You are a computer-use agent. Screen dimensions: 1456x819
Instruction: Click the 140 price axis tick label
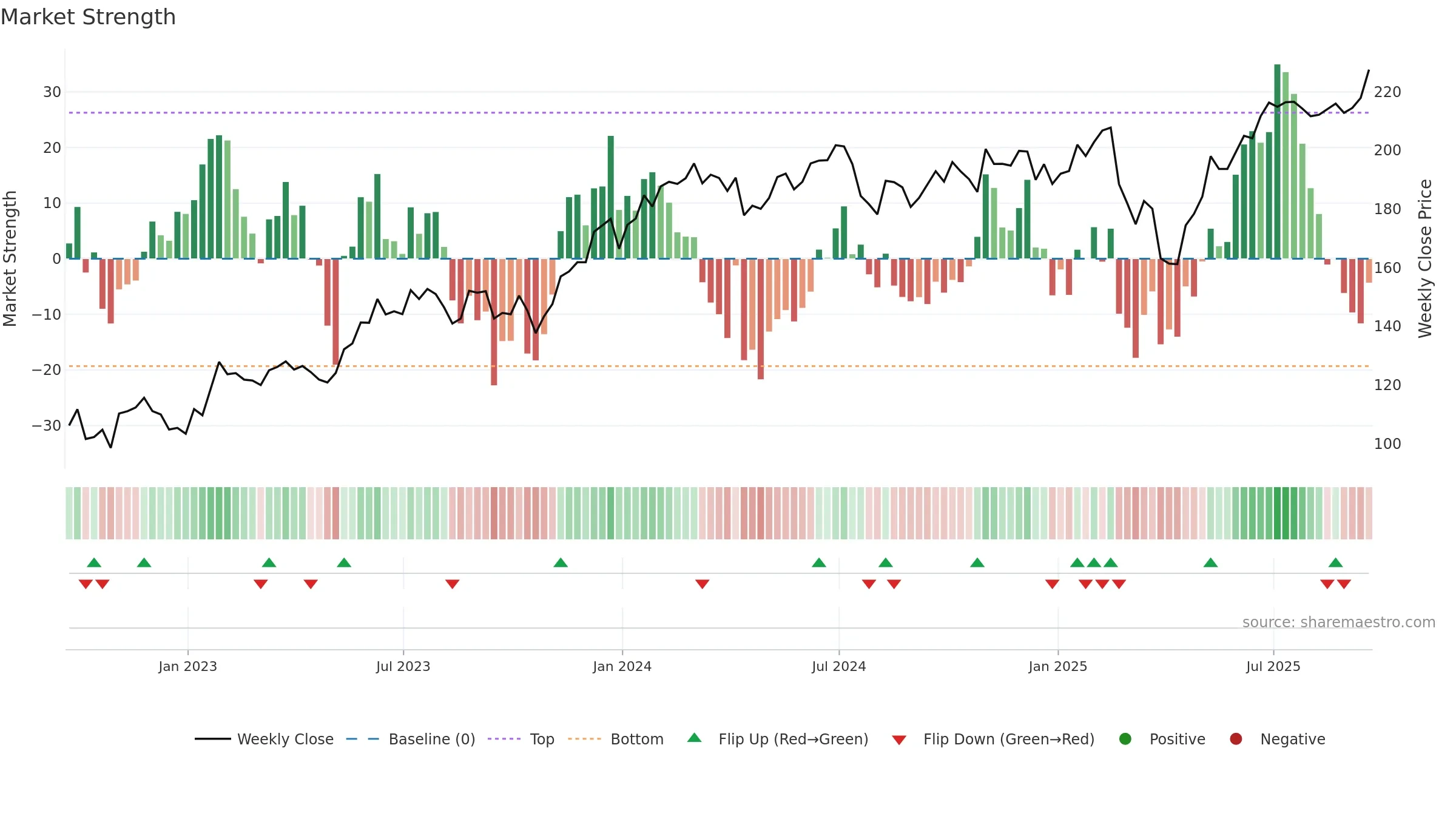pos(1387,326)
